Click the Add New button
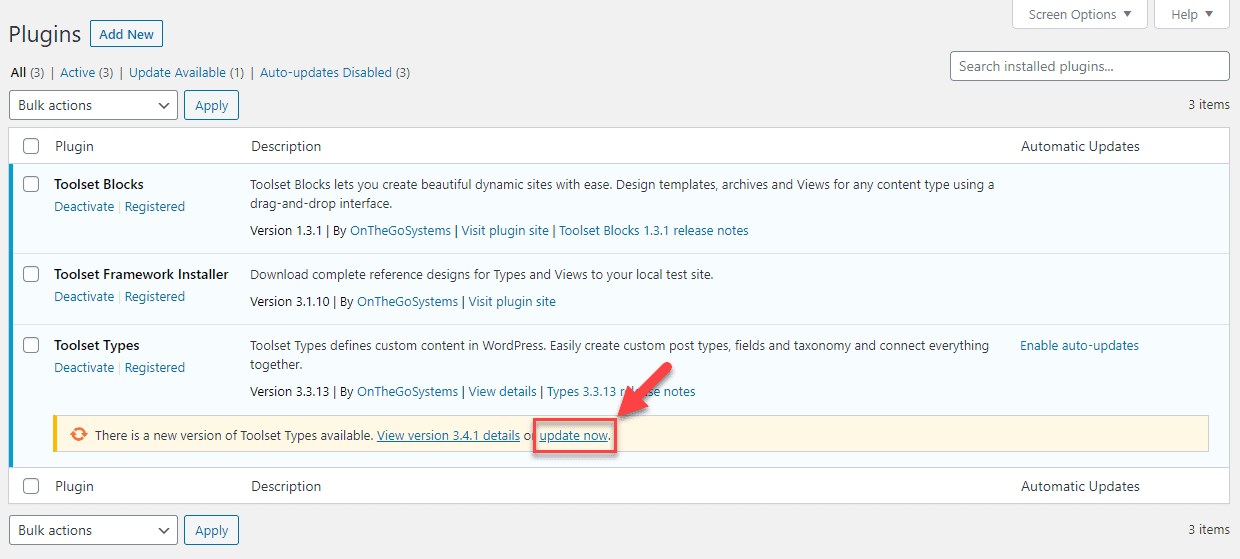 coord(126,34)
